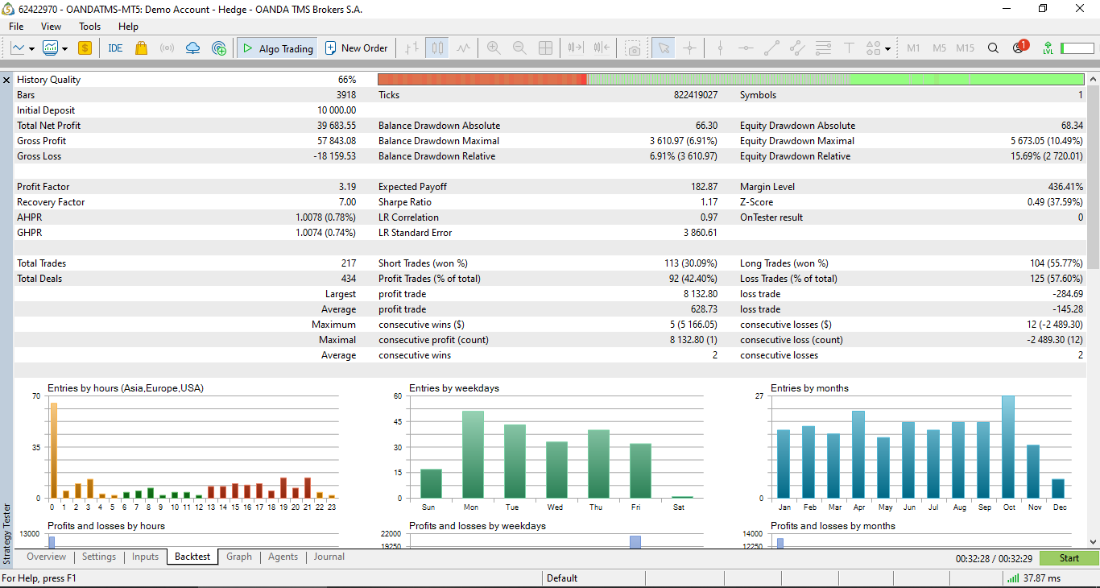Open the chart profiles icon

pyautogui.click(x=51, y=48)
